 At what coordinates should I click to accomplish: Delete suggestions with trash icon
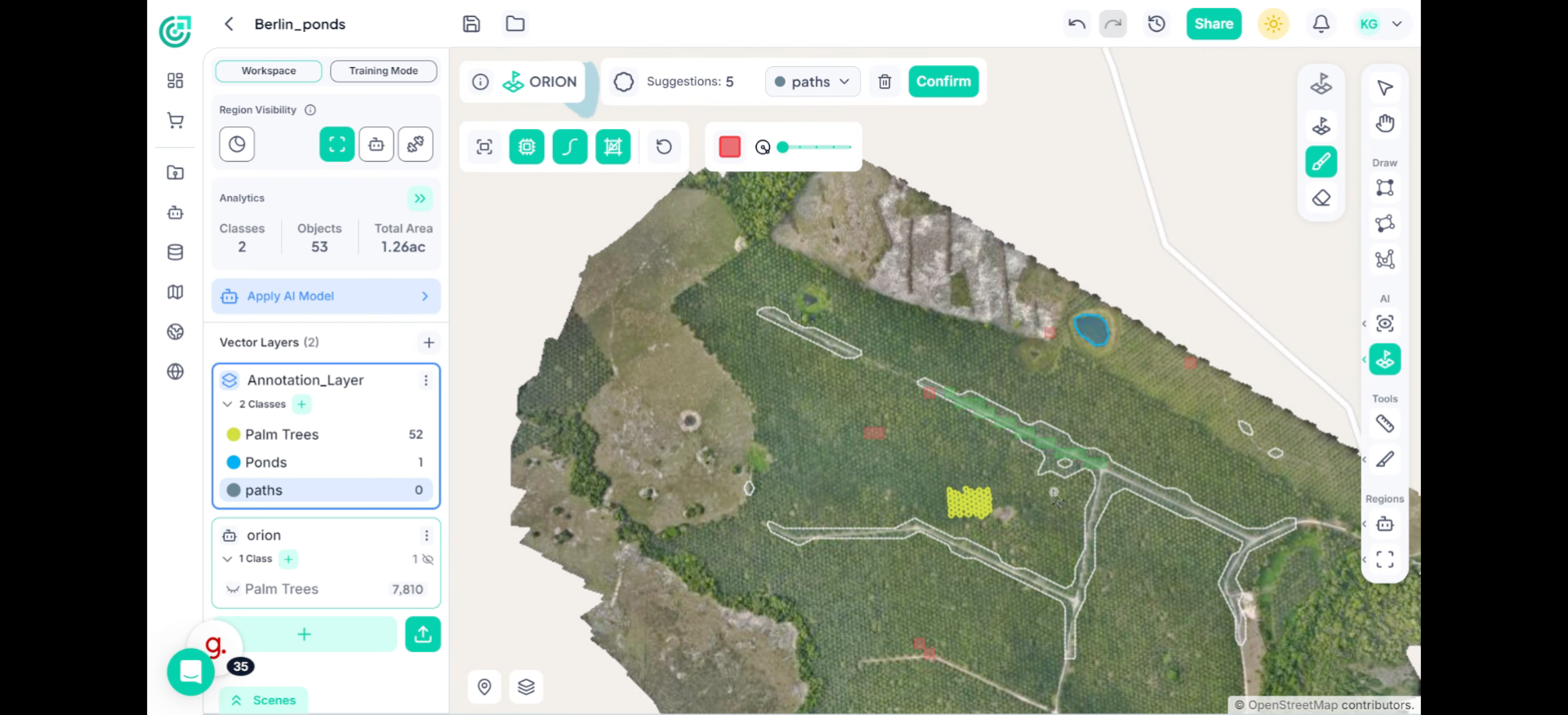click(x=884, y=82)
